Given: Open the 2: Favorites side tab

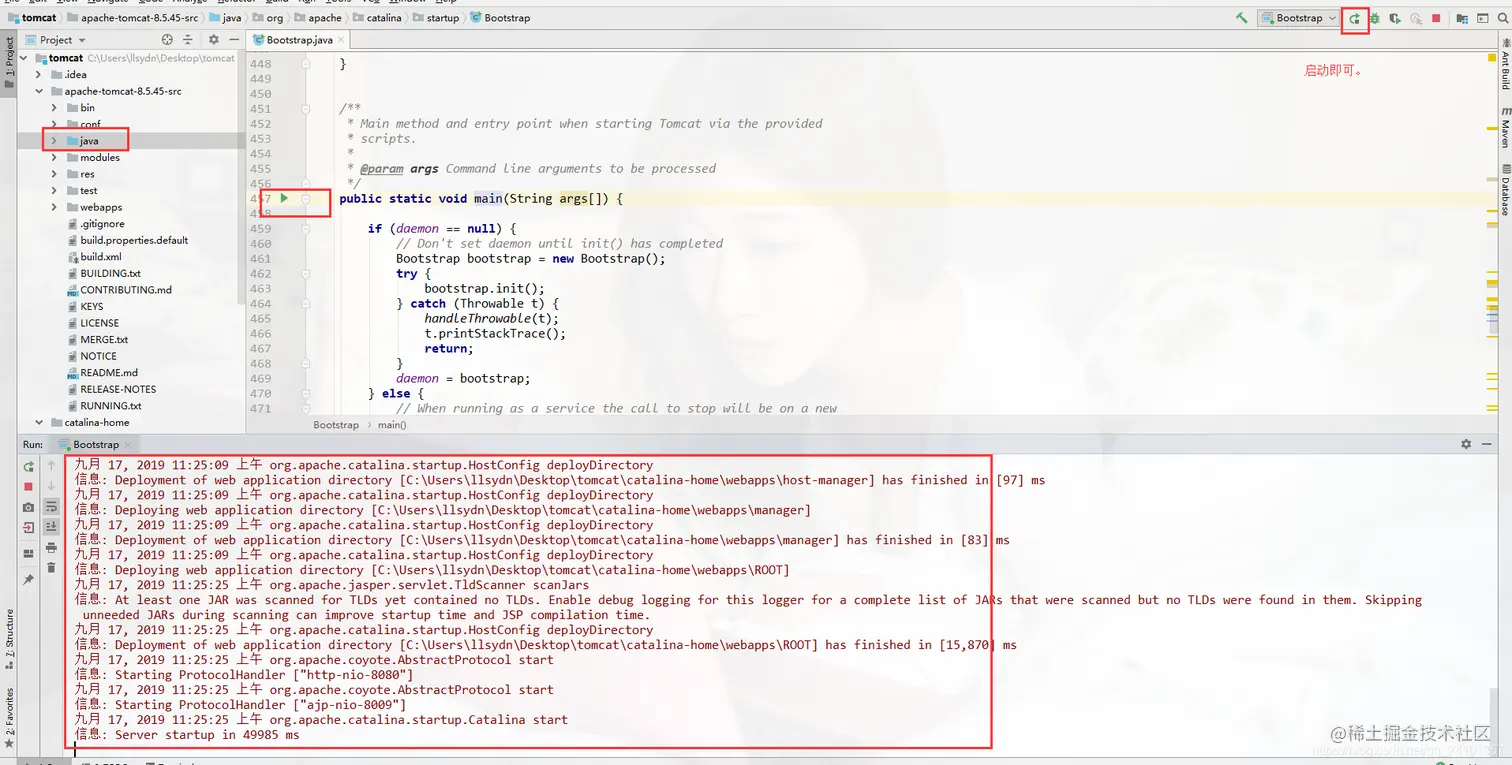Looking at the screenshot, I should (x=9, y=718).
